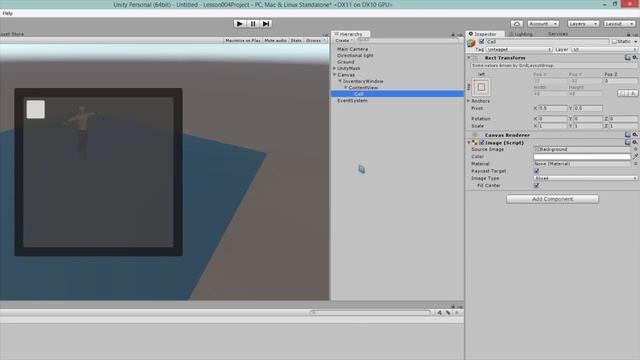640x360 pixels.
Task: Toggle the raw edit mode button
Action: (x=633, y=93)
